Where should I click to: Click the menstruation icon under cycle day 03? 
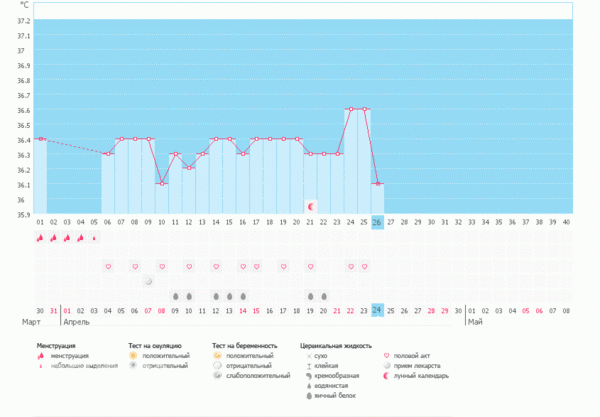(x=67, y=238)
